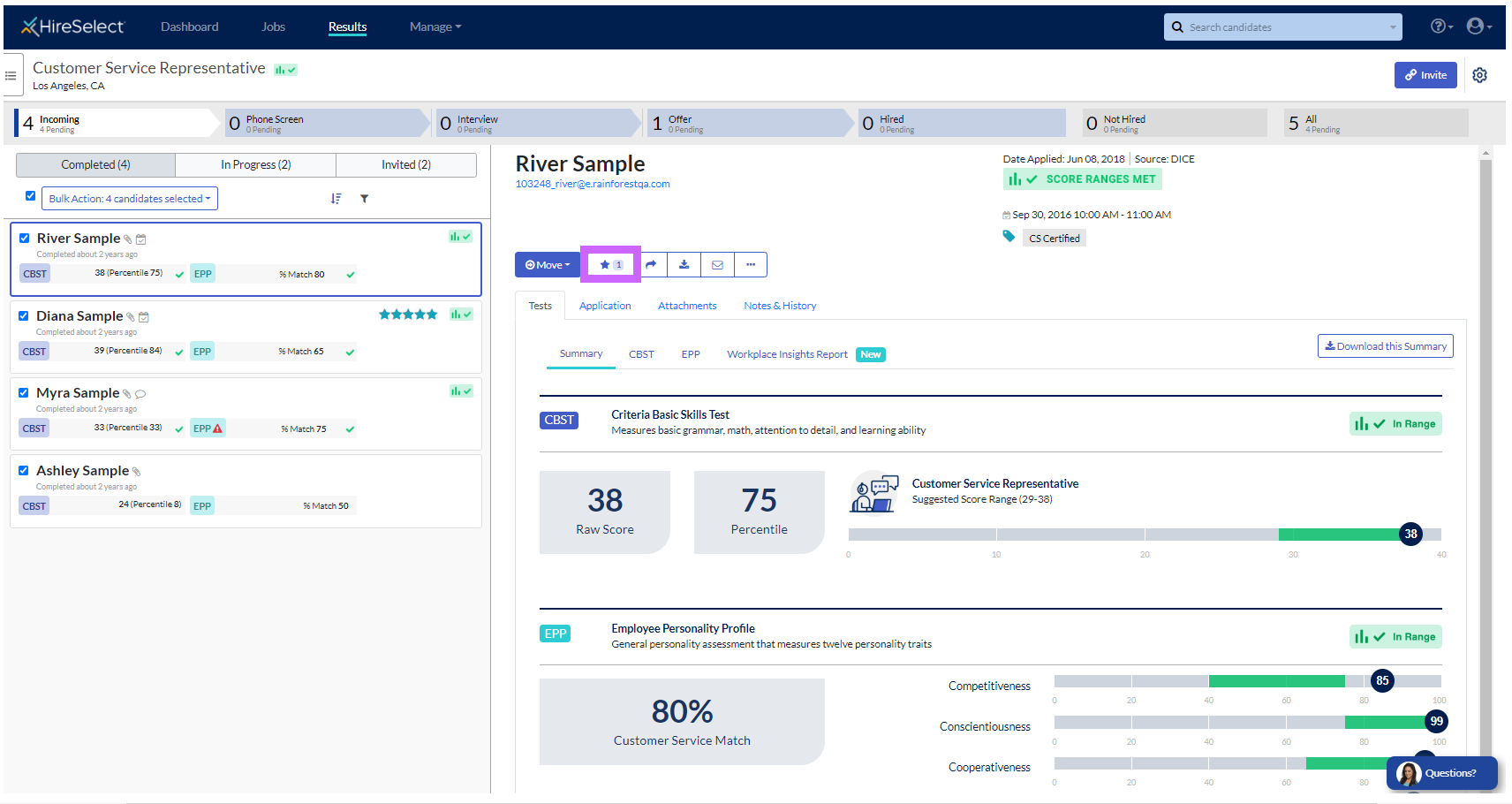1512x804 pixels.
Task: Click in the search candidates field
Action: 1283,27
